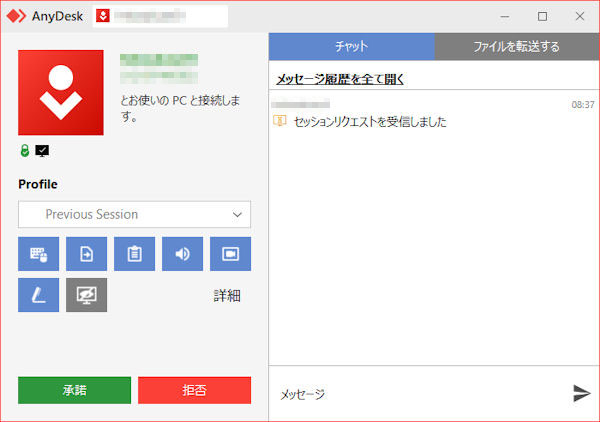The width and height of the screenshot is (600, 422).
Task: Click the red AnyDesk user avatar
Action: pyautogui.click(x=61, y=93)
